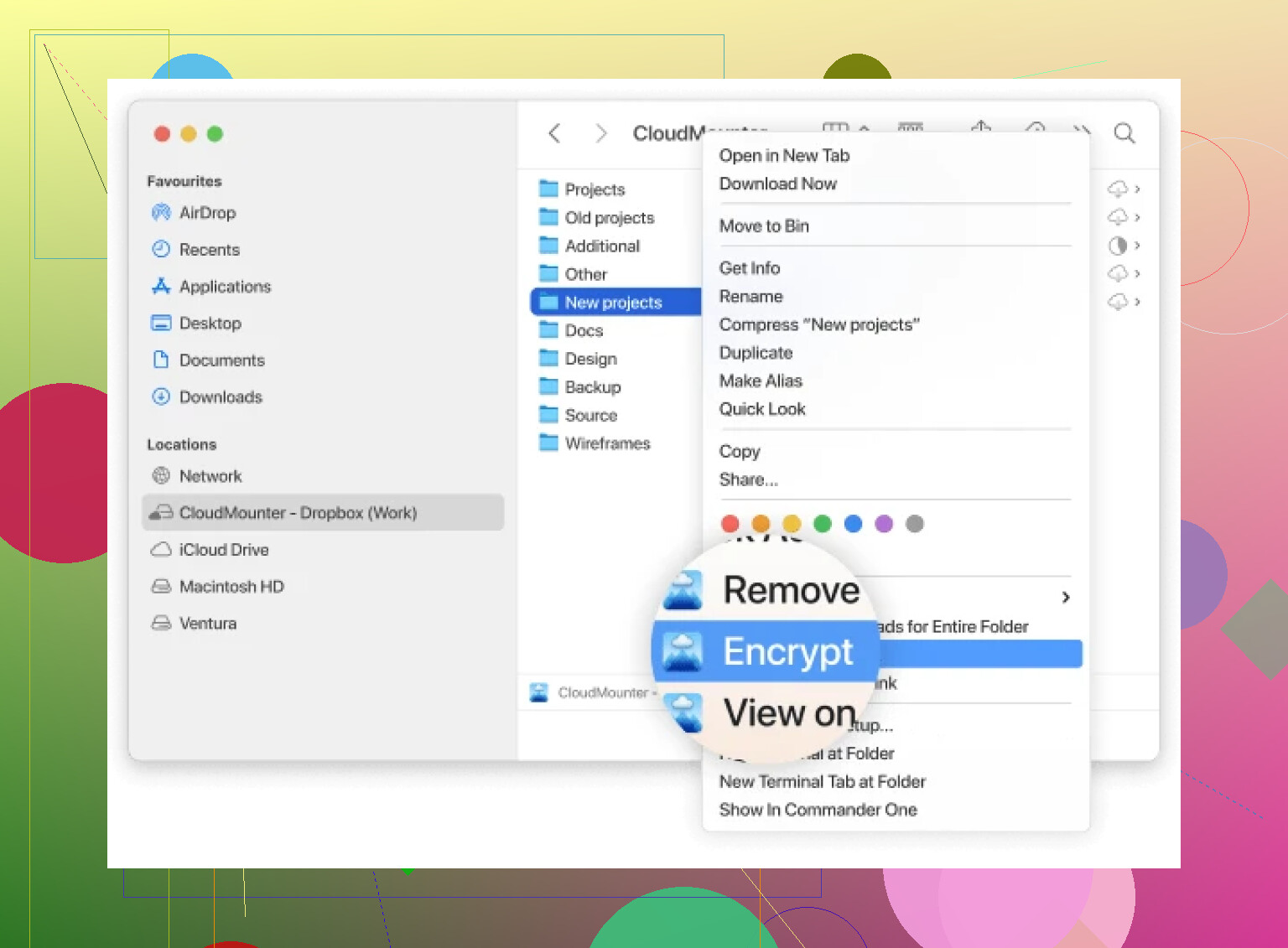
Task: Select CloudMounter - Dropbox (Work) location
Action: click(x=323, y=512)
